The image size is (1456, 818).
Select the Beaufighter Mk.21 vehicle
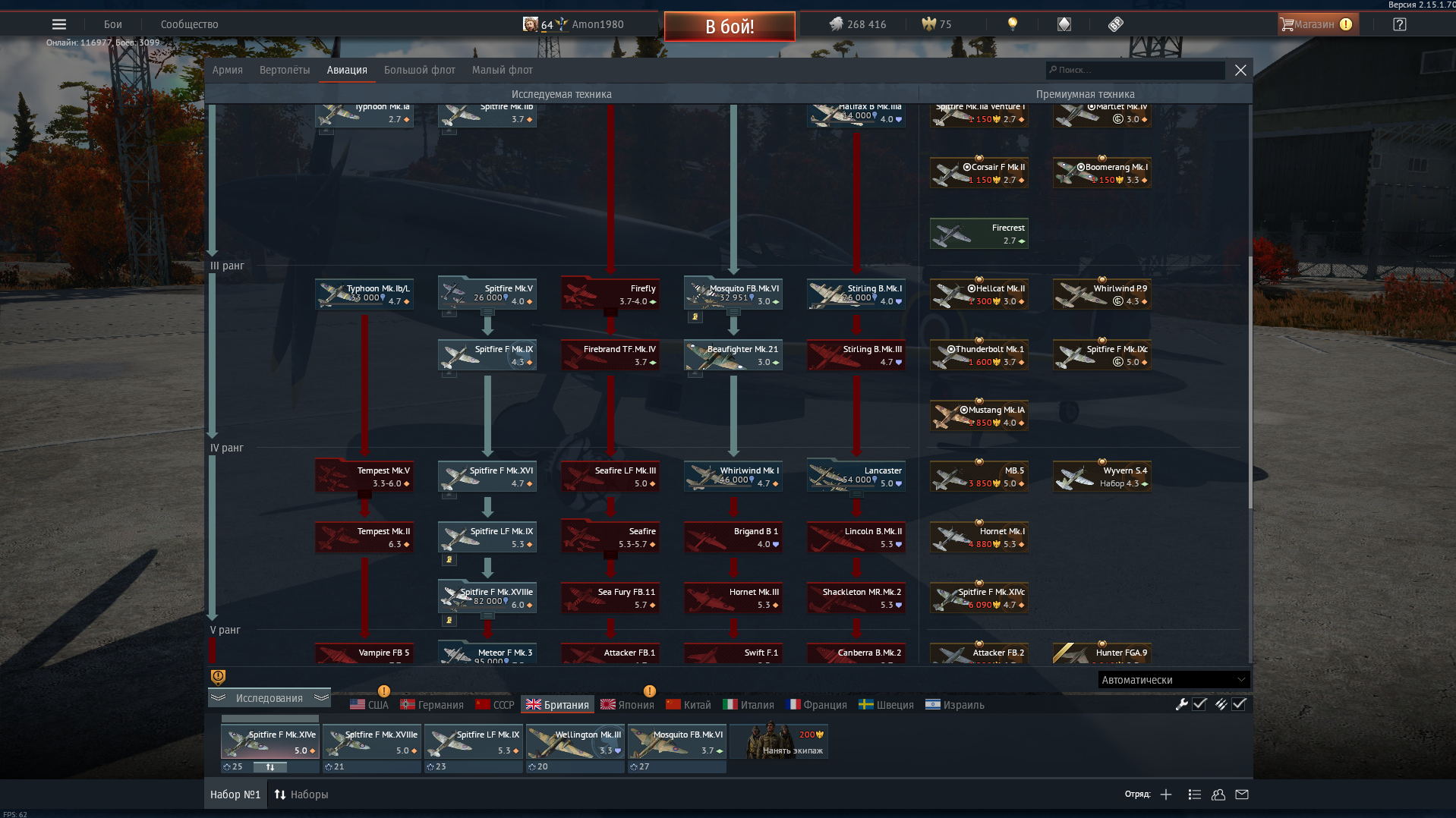pyautogui.click(x=733, y=355)
